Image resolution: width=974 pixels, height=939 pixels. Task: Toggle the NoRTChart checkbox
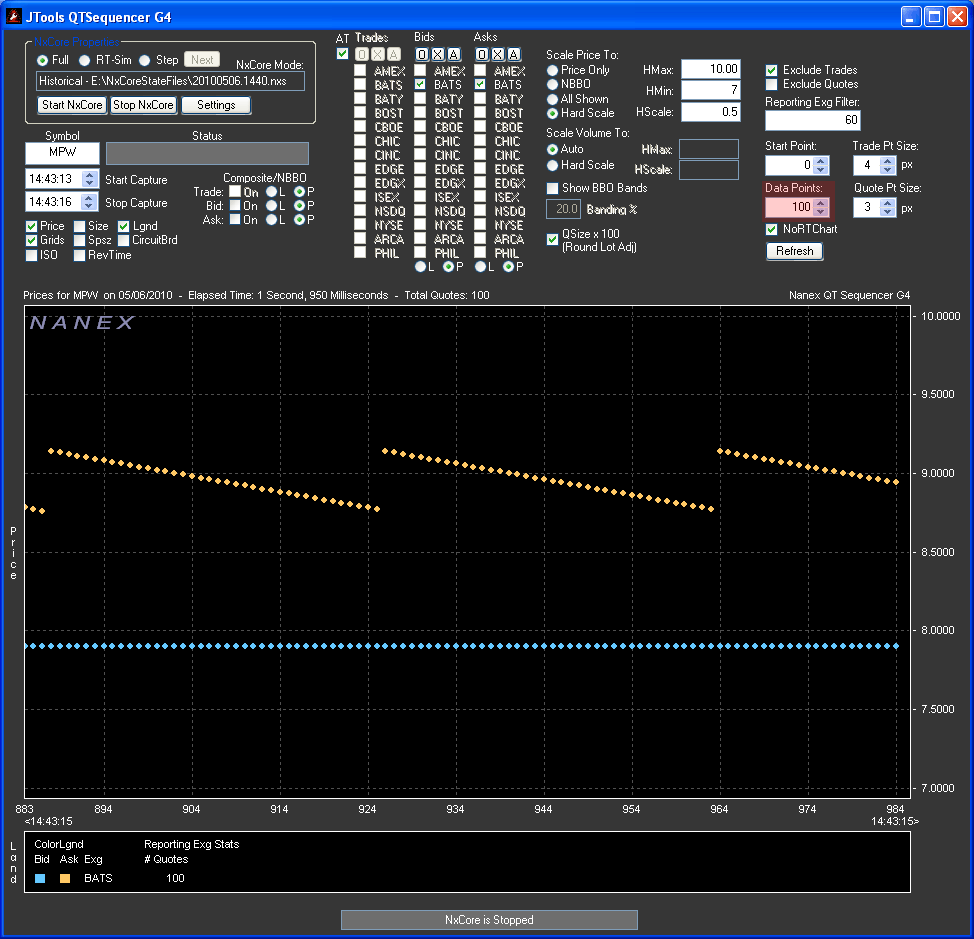(x=771, y=229)
